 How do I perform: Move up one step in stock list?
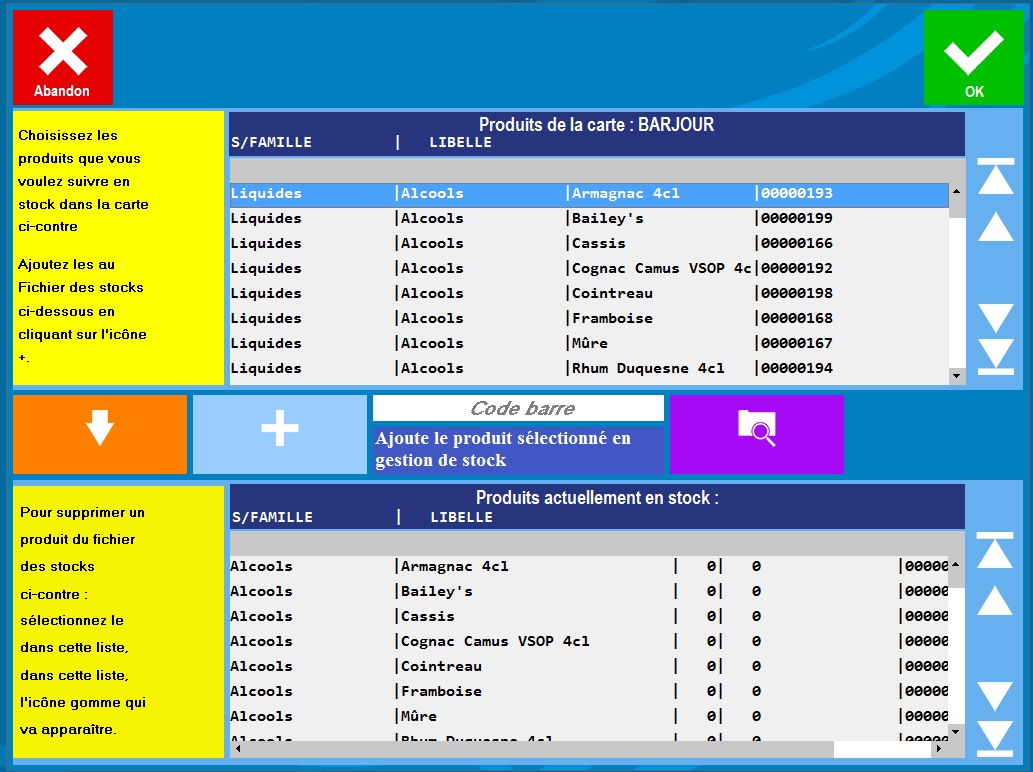coord(994,601)
